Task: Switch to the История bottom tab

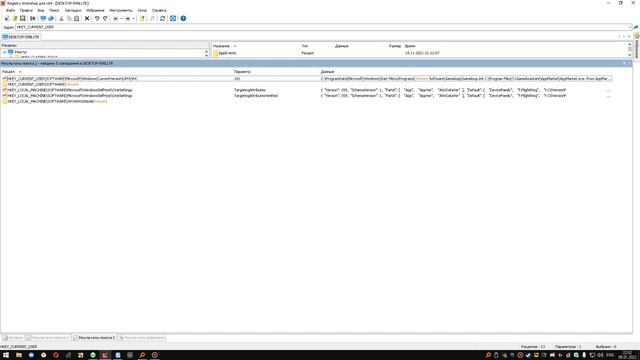Action: pos(13,338)
